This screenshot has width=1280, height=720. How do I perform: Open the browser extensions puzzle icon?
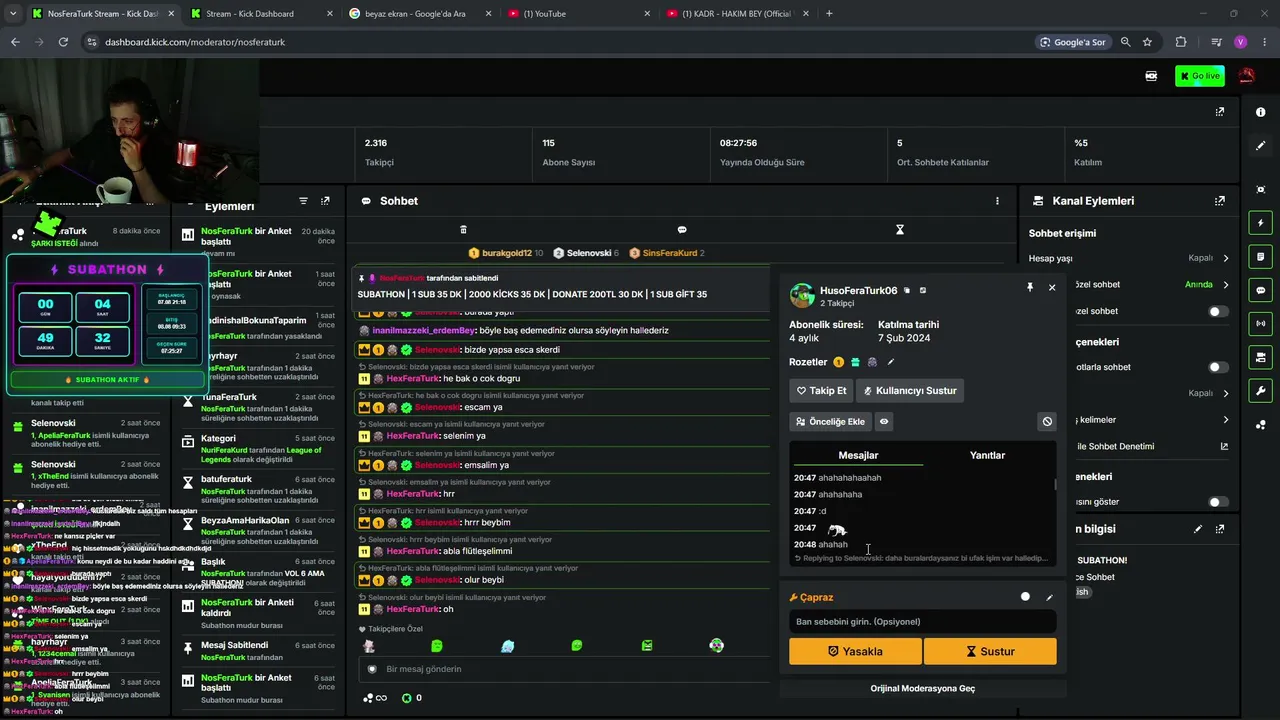(x=1181, y=42)
